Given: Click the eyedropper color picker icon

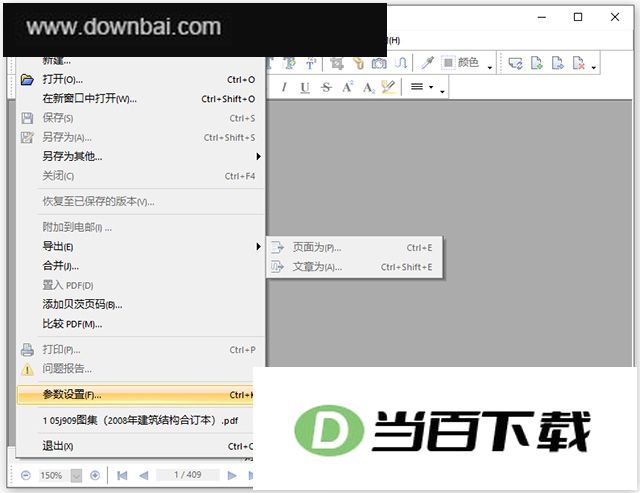Looking at the screenshot, I should click(x=427, y=63).
